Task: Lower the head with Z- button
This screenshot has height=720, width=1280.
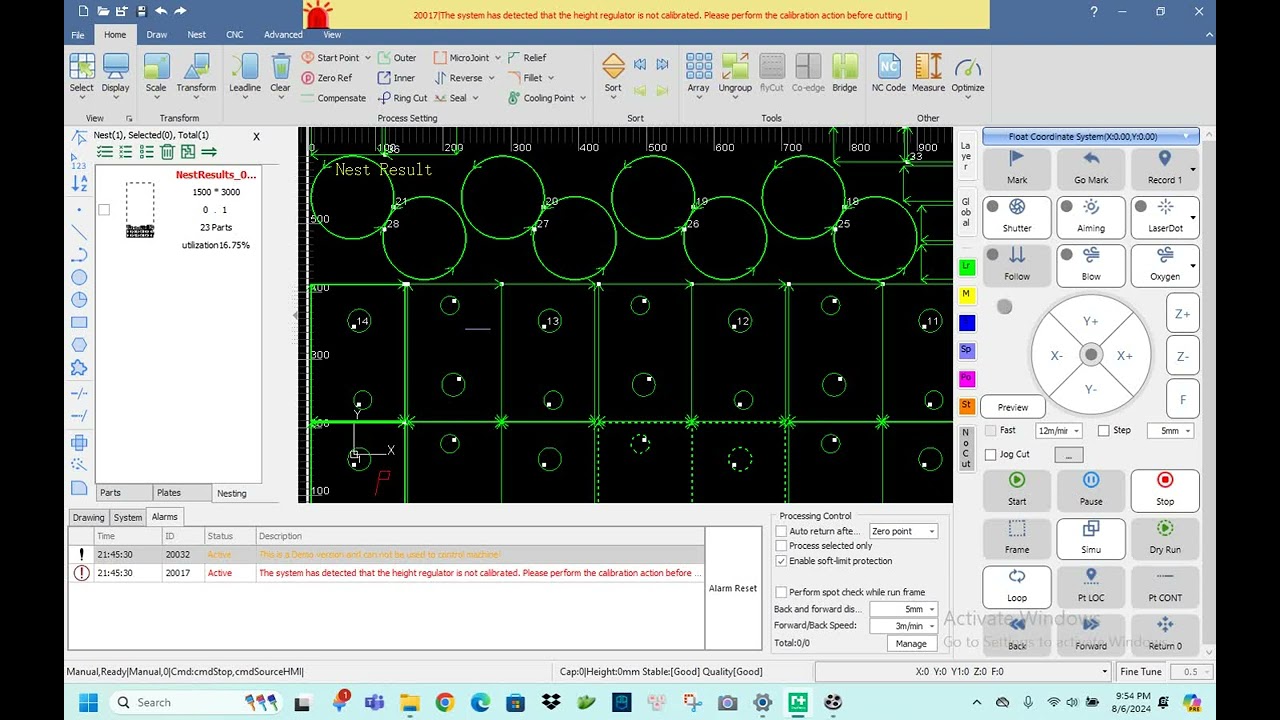Action: (1182, 356)
